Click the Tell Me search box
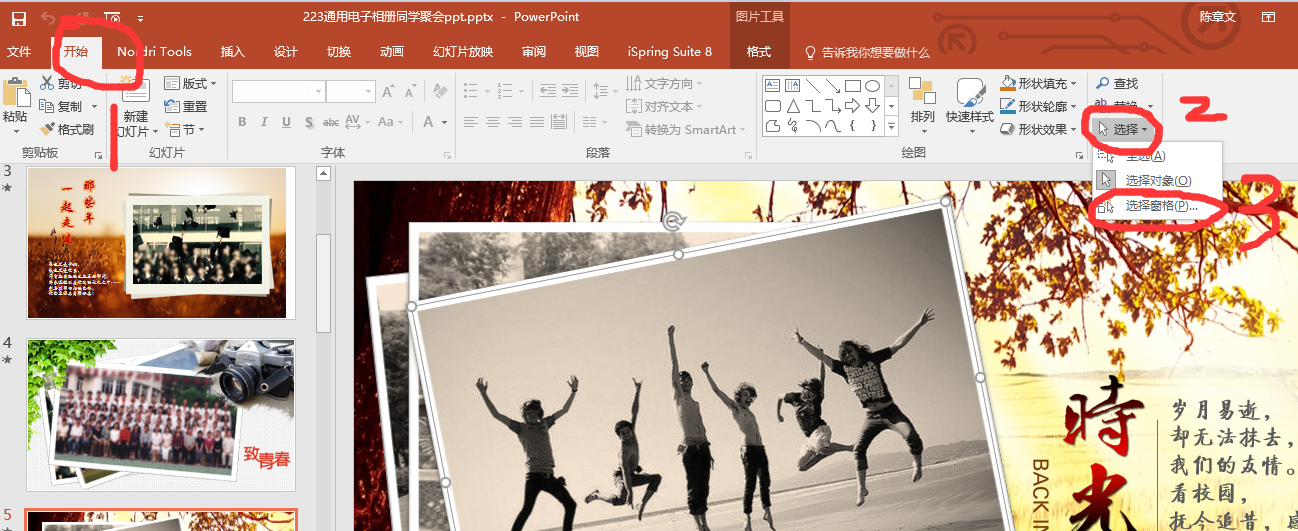Viewport: 1298px width, 531px height. coord(867,52)
